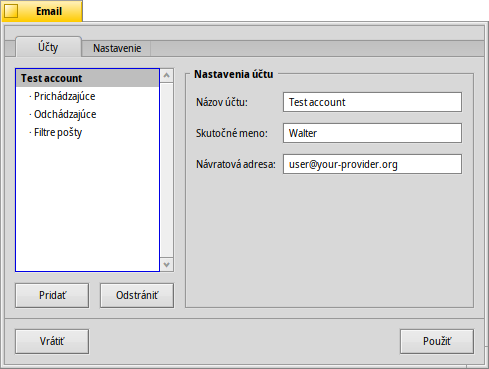This screenshot has width=489, height=369.
Task: Focus the Názov účtu text field
Action: click(x=372, y=102)
